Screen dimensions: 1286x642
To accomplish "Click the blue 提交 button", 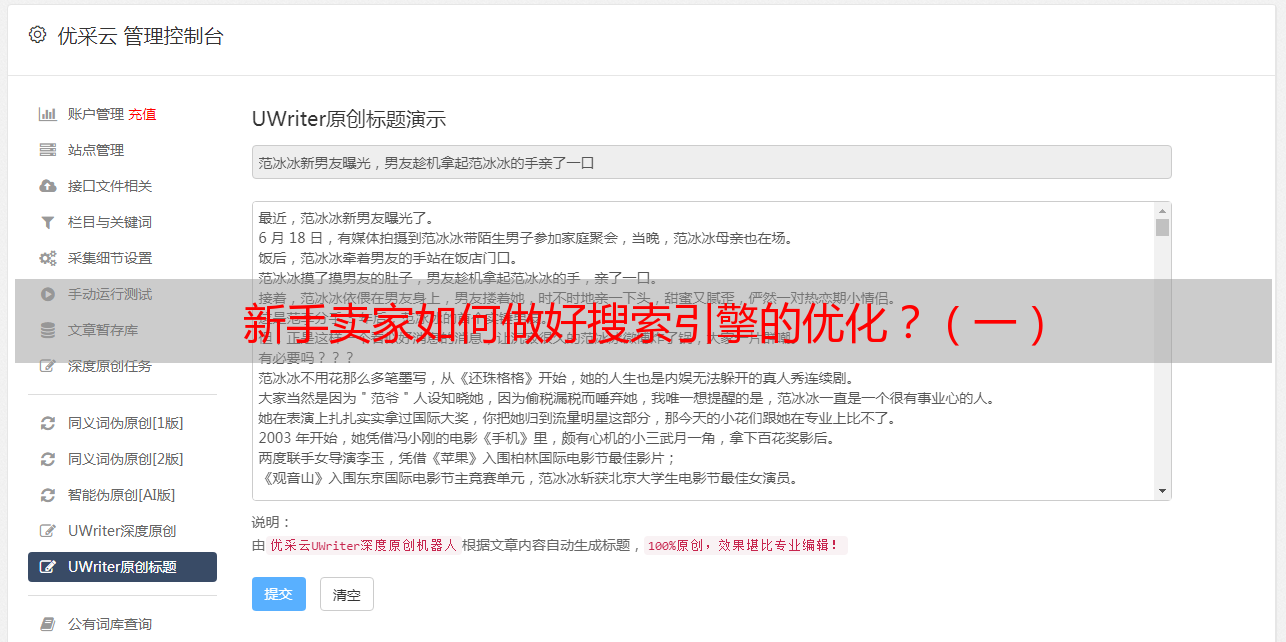I will pyautogui.click(x=279, y=594).
